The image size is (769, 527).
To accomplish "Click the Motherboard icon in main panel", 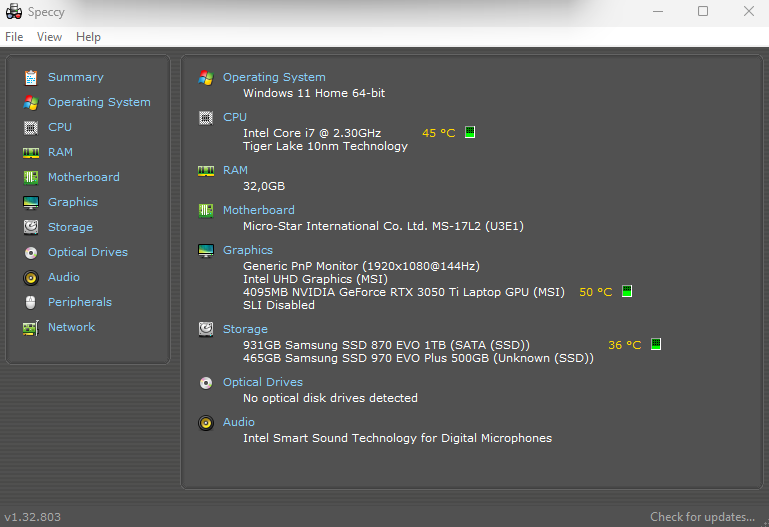I will (206, 210).
